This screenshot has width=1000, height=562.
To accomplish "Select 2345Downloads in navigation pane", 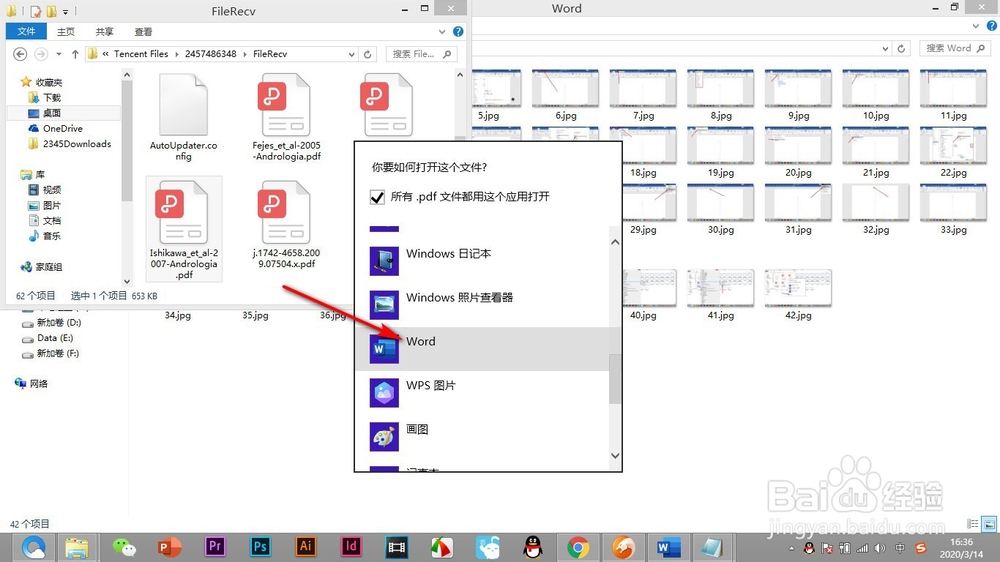I will pos(70,144).
